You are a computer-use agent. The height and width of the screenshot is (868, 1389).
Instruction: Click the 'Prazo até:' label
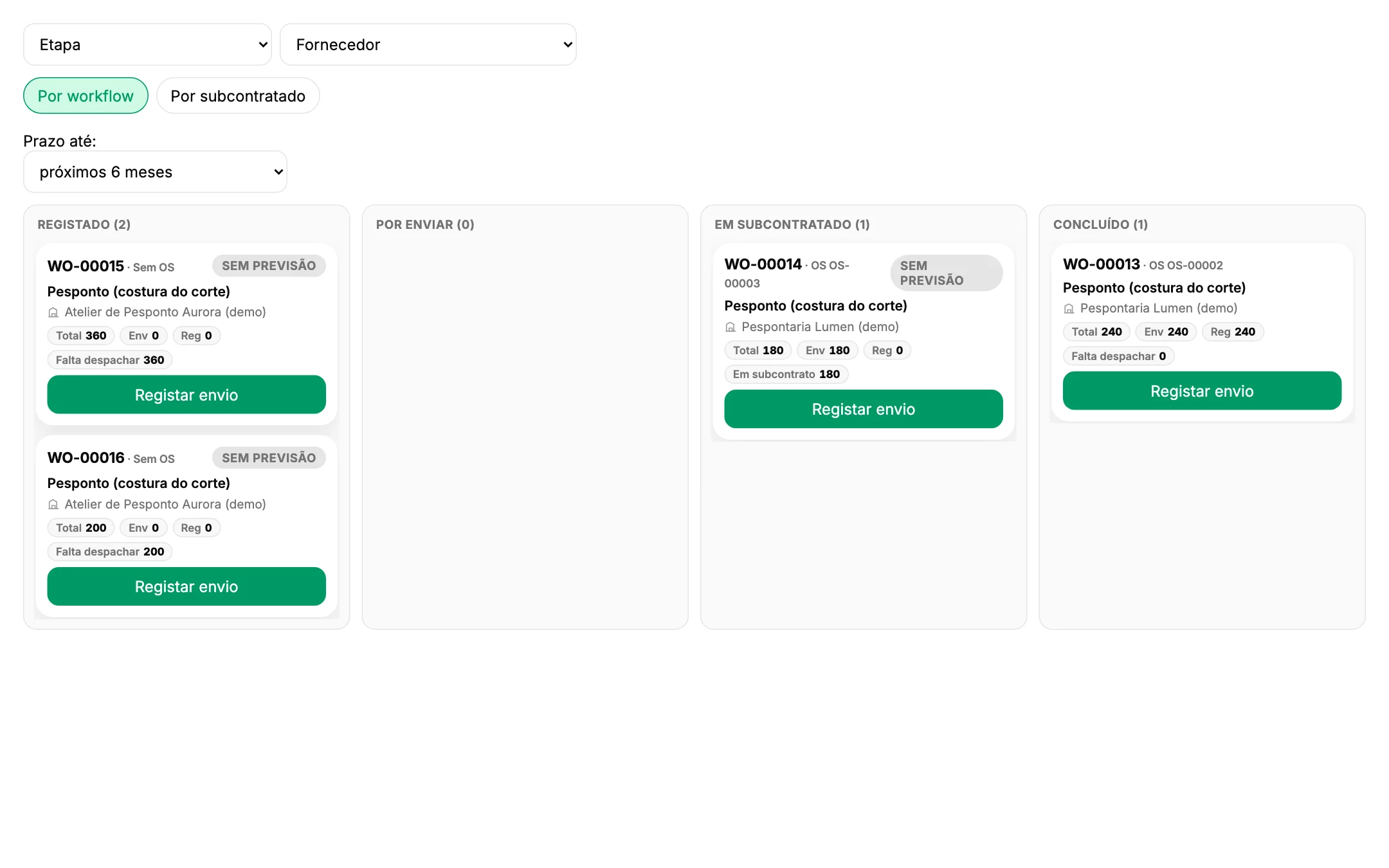60,141
